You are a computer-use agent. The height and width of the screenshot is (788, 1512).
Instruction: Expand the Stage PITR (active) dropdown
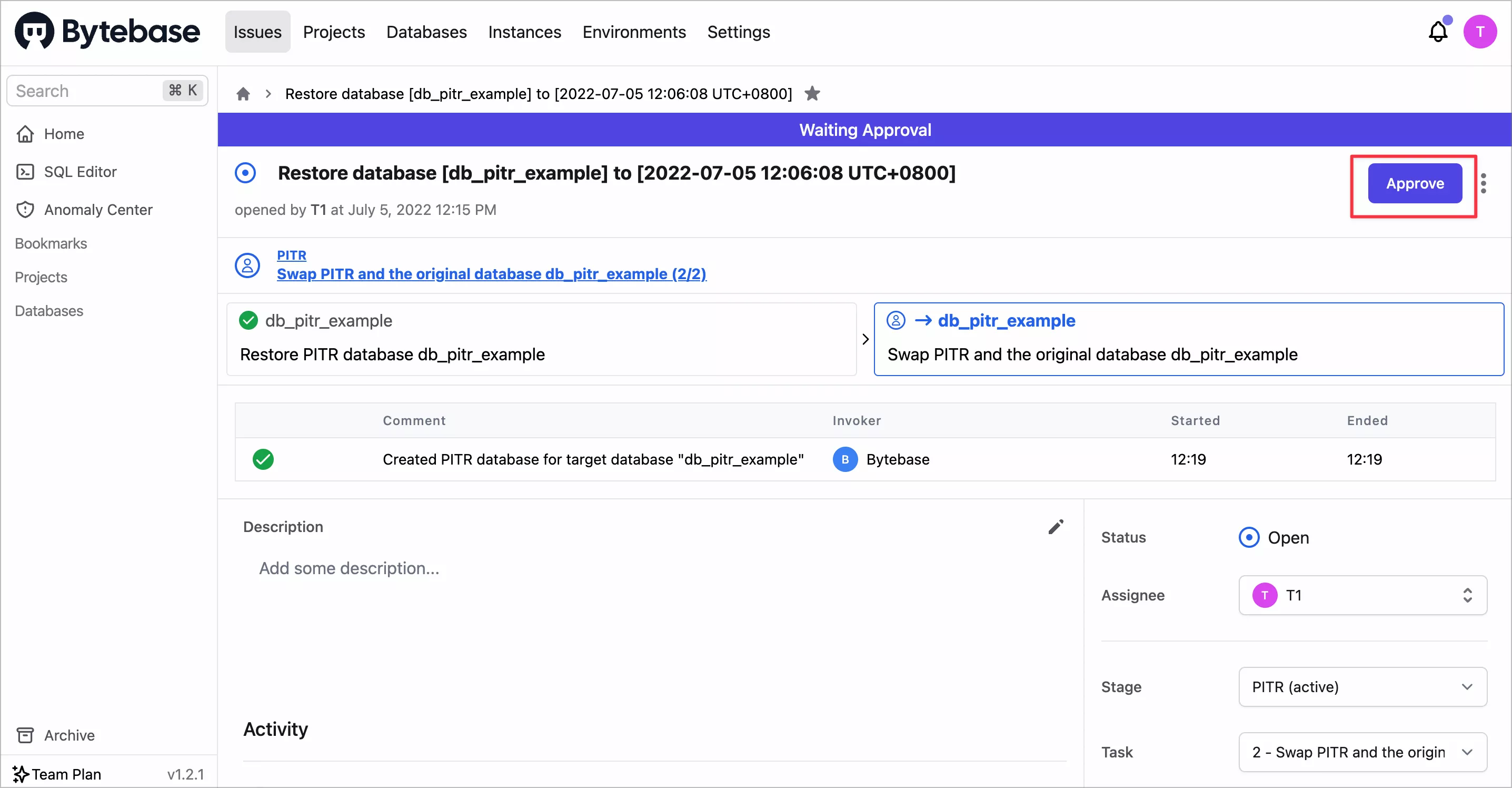tap(1362, 687)
